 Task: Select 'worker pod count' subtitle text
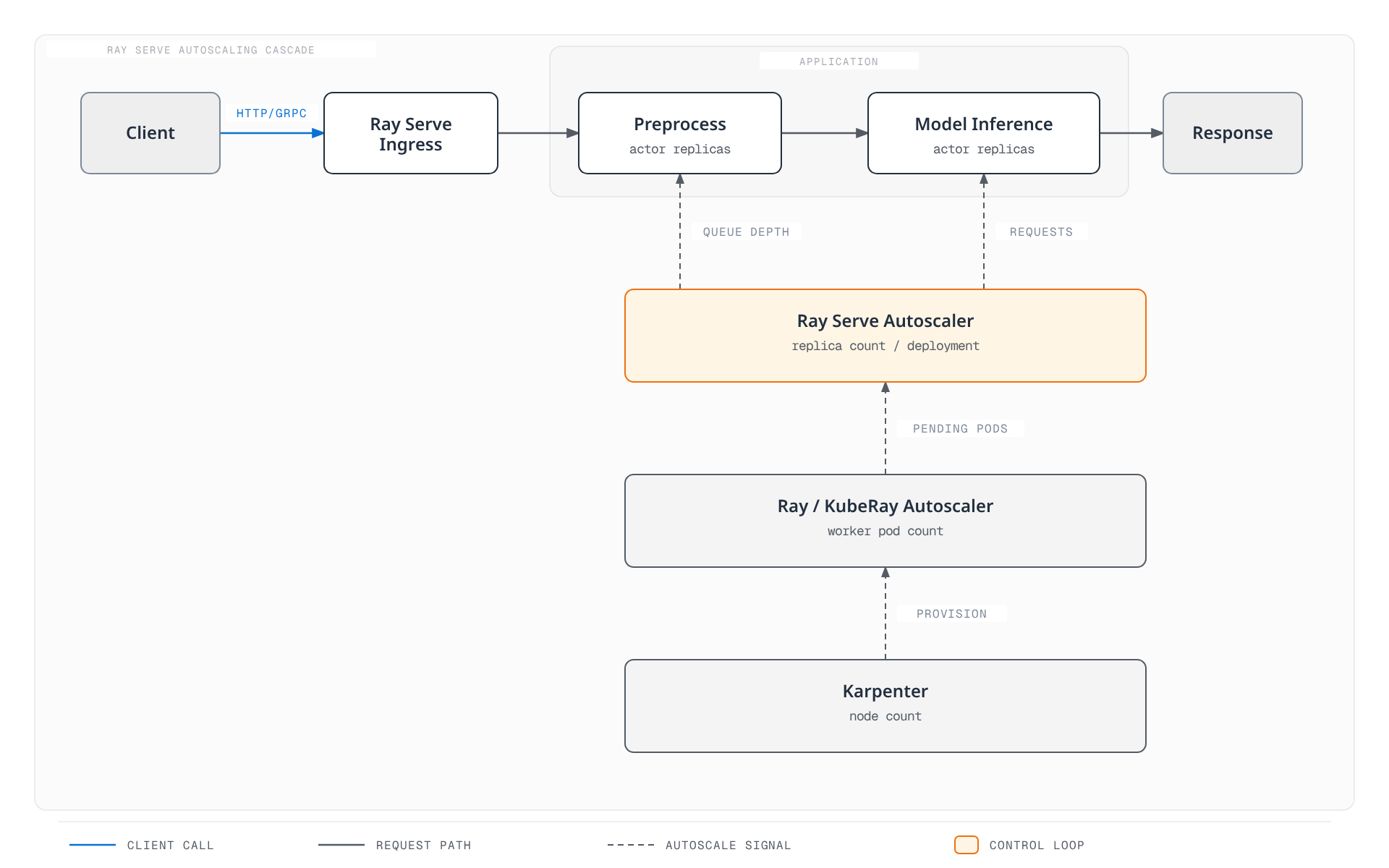point(885,531)
